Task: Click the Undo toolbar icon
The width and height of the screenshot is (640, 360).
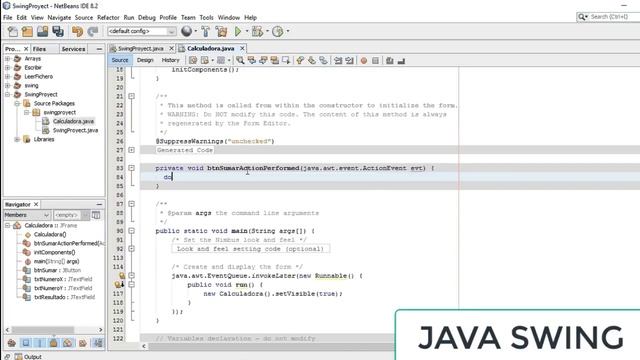Action: 77,31
